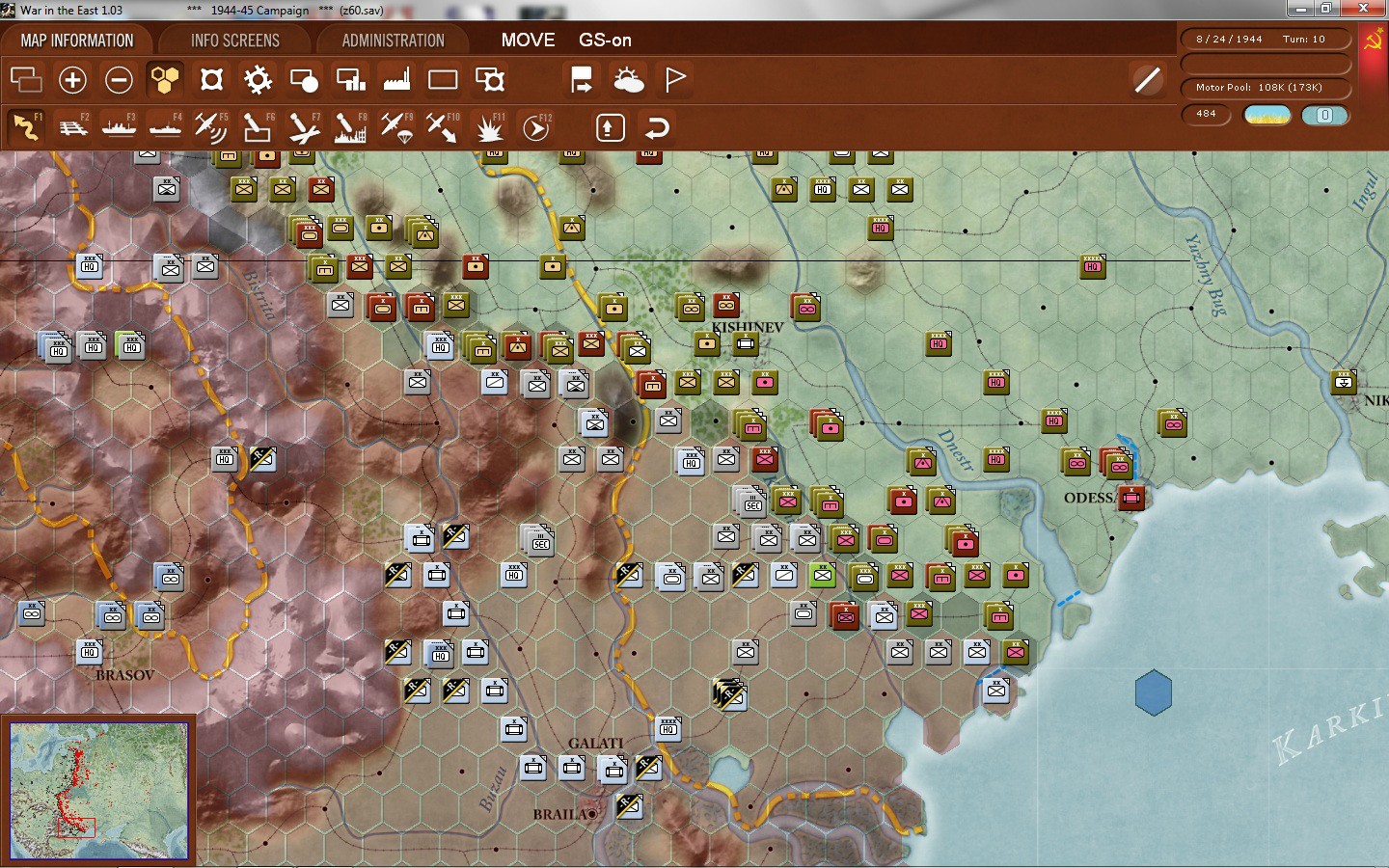
Task: Click the pennant flag toolbar icon
Action: (675, 79)
